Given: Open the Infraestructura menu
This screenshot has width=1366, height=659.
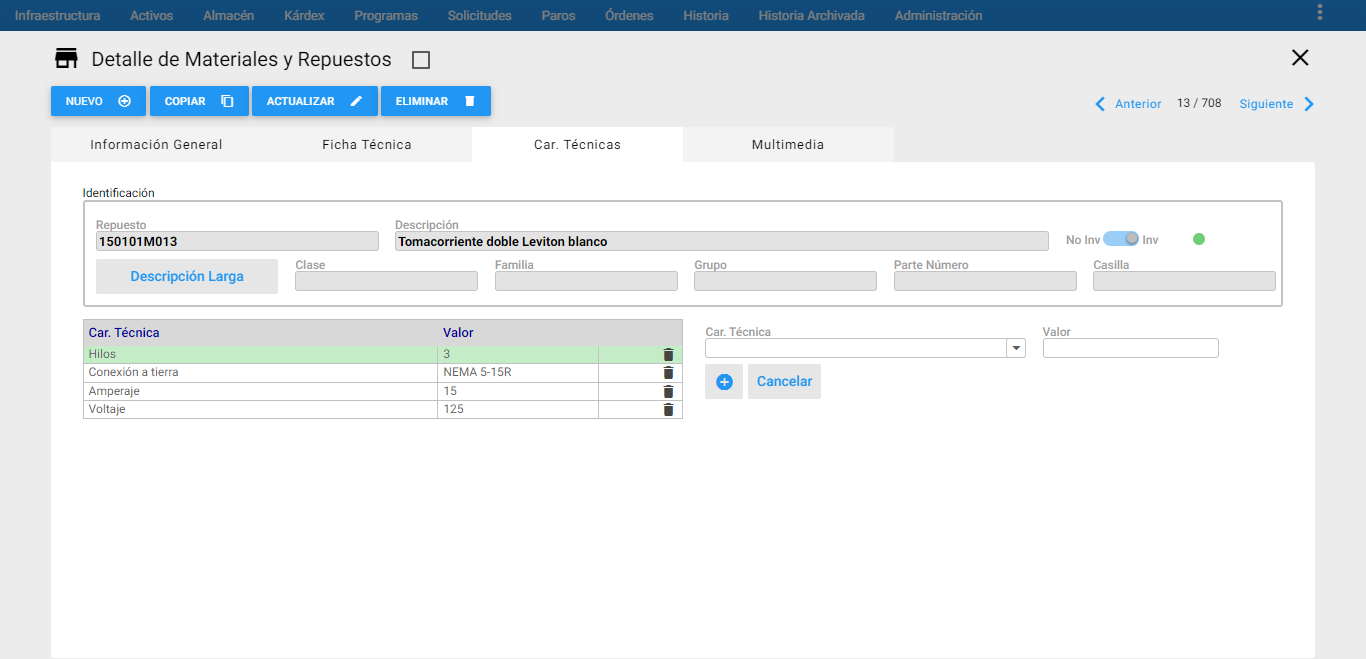Looking at the screenshot, I should click(x=57, y=15).
